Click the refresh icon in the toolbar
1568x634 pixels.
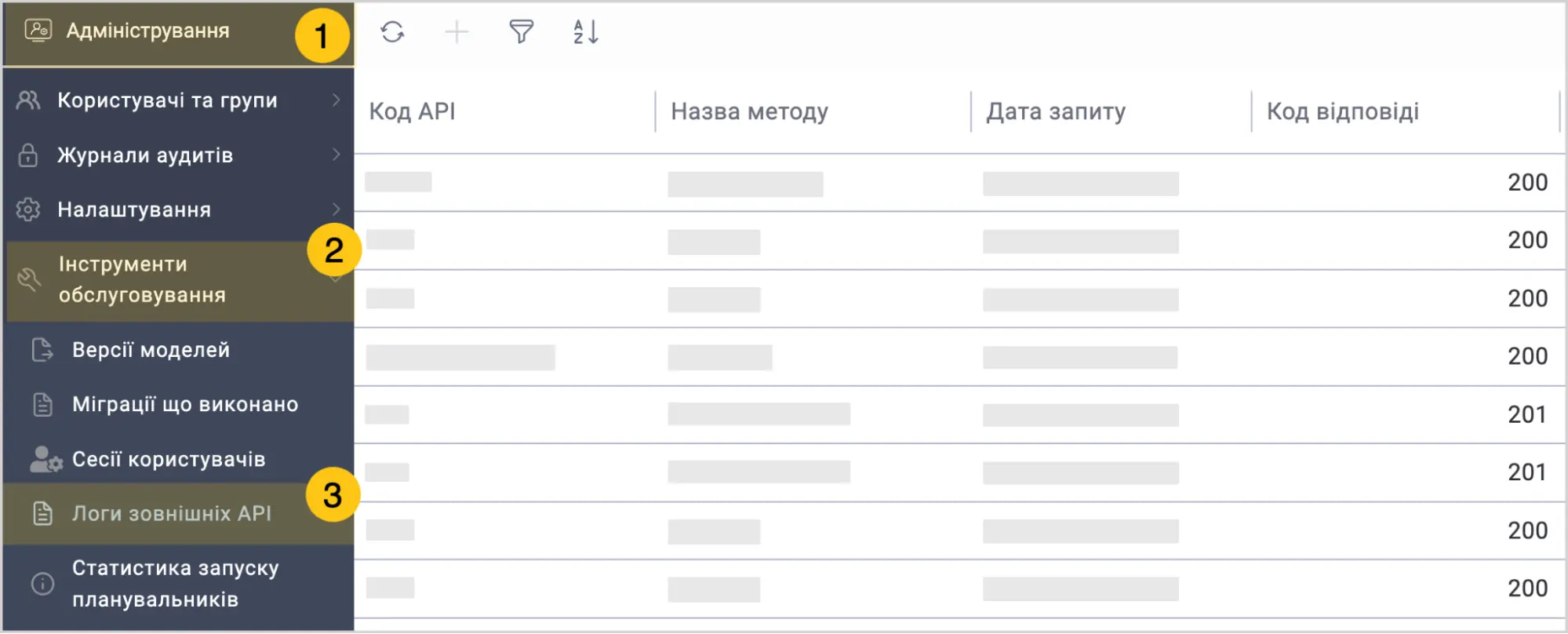click(392, 32)
